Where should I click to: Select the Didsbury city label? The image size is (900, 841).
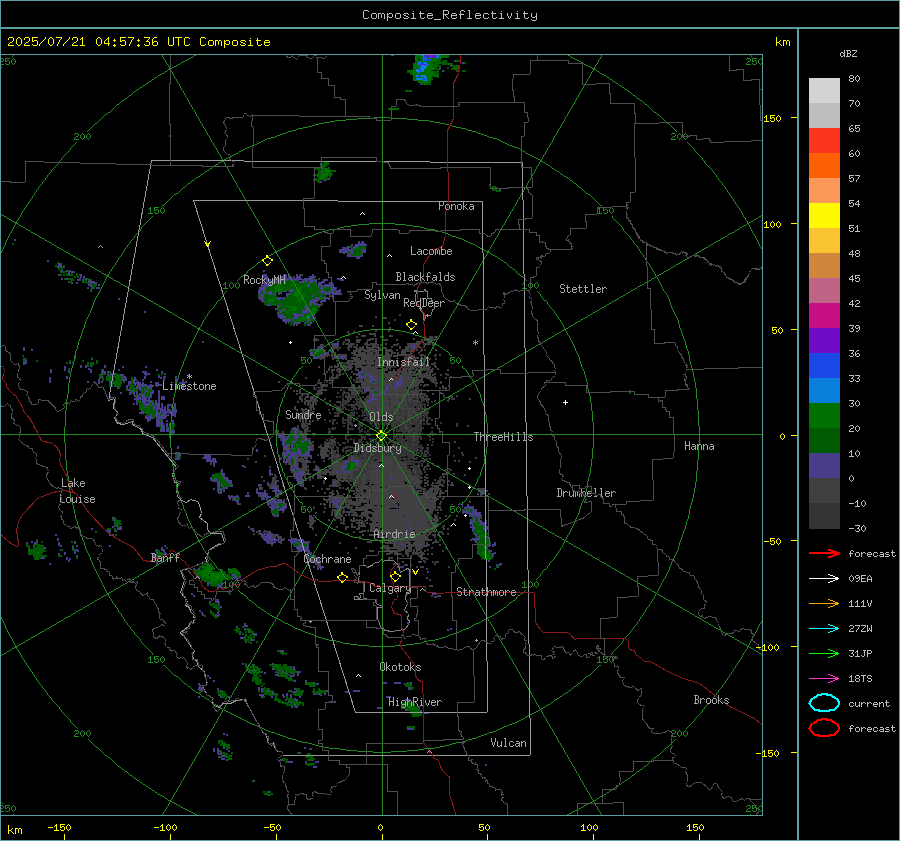tap(377, 448)
